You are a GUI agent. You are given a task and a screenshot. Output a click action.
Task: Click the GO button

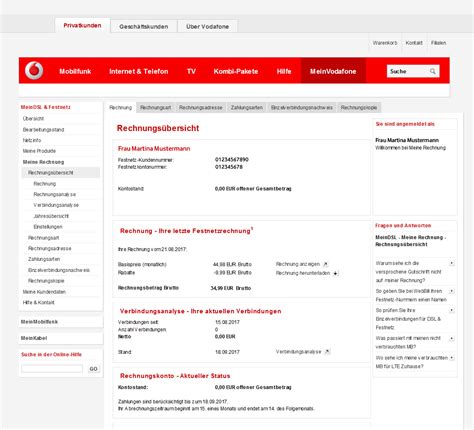pyautogui.click(x=93, y=369)
